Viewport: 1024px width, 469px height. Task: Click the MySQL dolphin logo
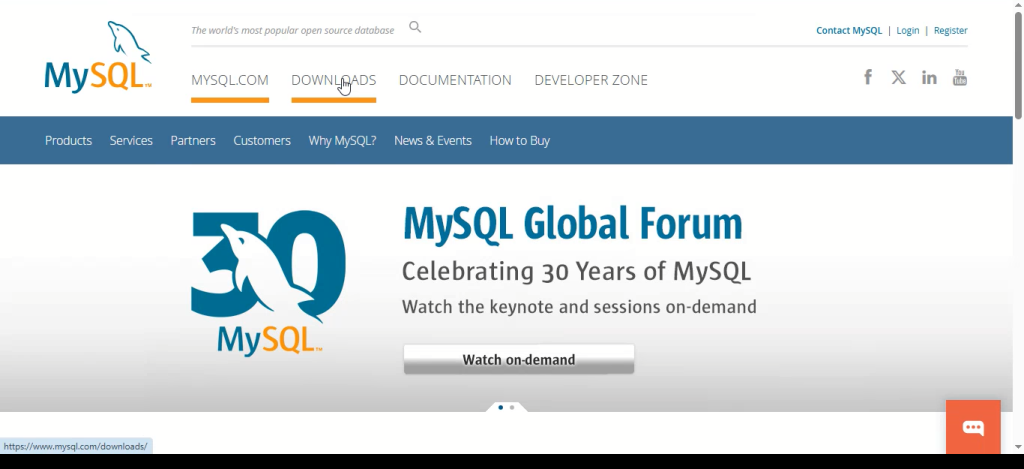(98, 56)
